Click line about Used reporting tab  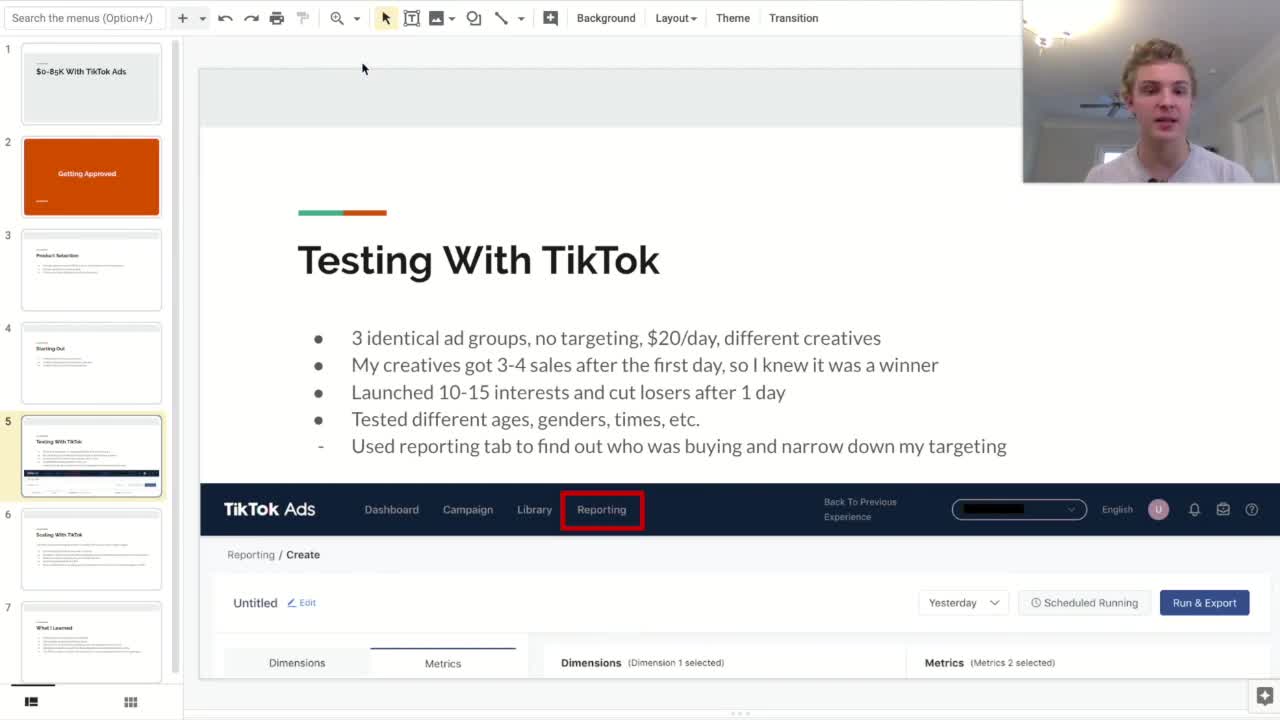pyautogui.click(x=679, y=446)
